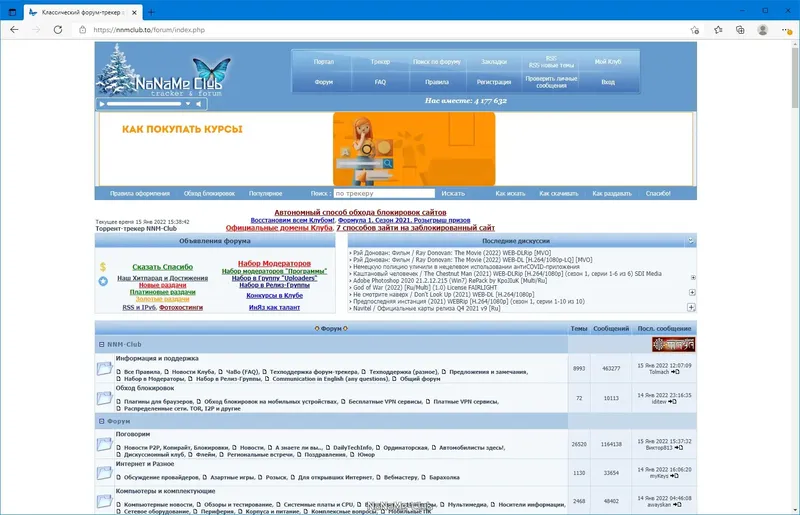Open browser Favorites icon
This screenshot has width=800, height=515.
(718, 30)
